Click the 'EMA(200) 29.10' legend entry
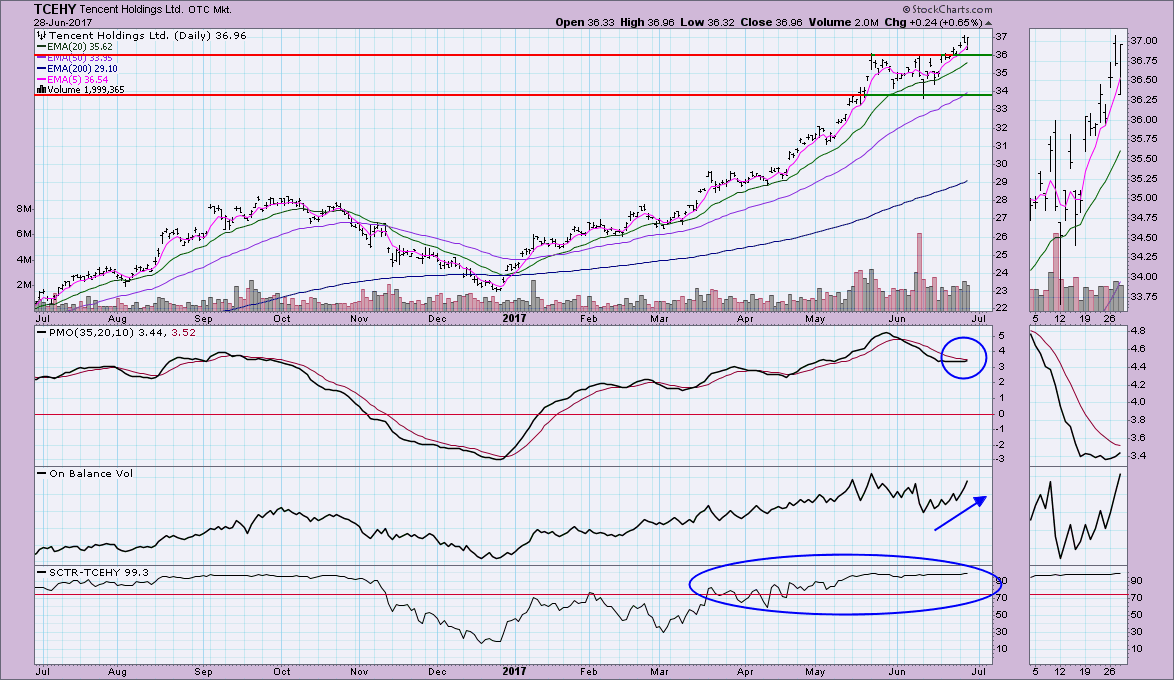This screenshot has height=680, width=1174. click(82, 69)
